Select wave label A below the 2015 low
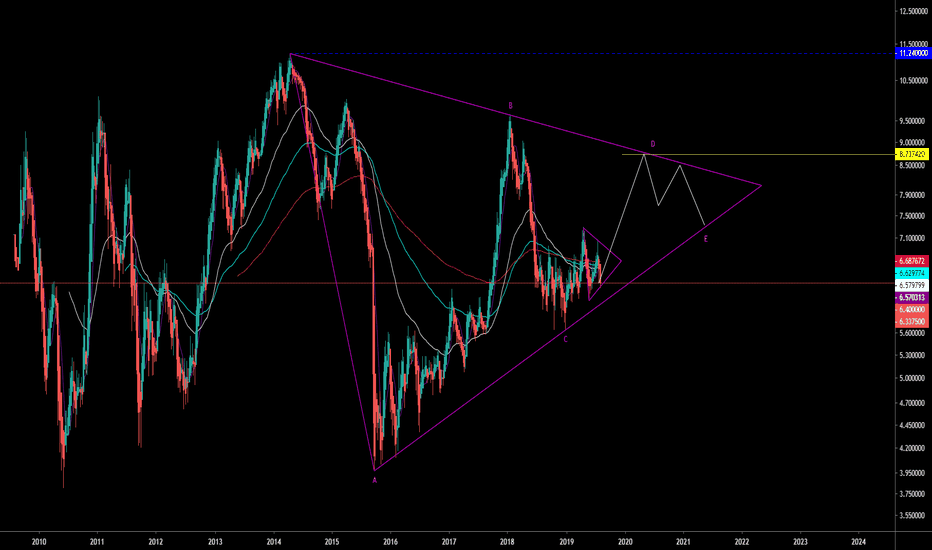Viewport: 932px width, 550px height. 374,480
